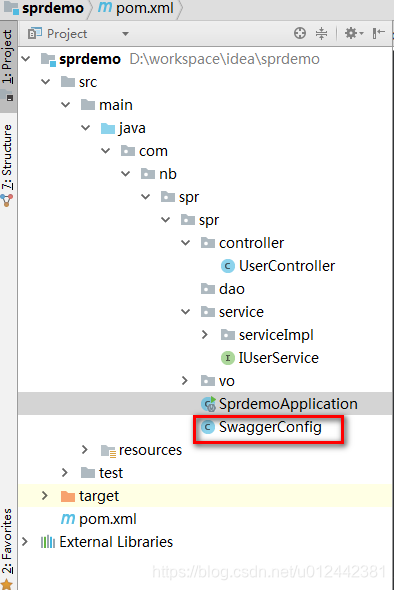Expand the resources folder chevron

(85, 449)
